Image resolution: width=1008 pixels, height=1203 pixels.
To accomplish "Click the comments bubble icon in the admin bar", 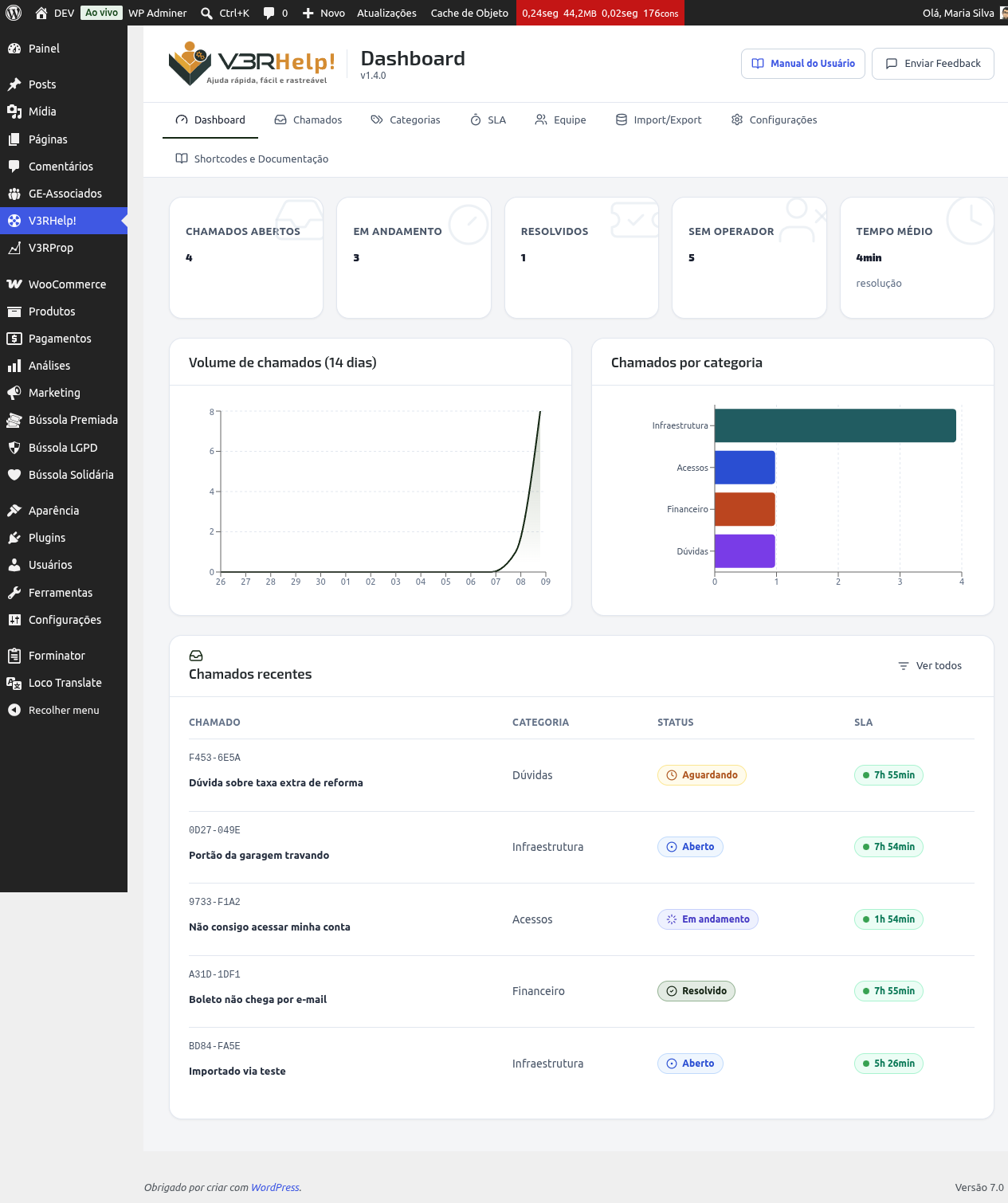I will click(x=269, y=13).
